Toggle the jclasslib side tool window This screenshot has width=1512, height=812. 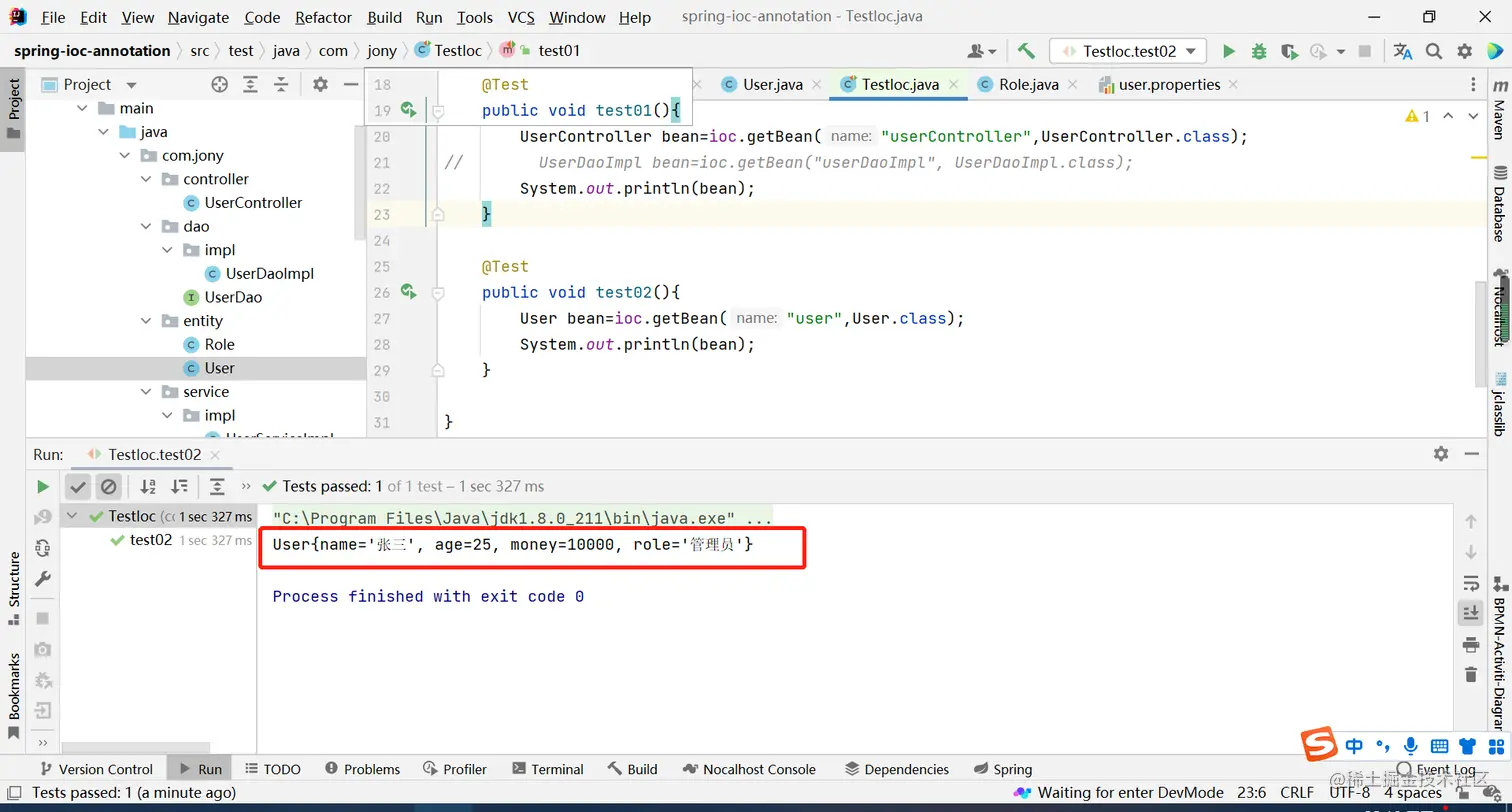[x=1499, y=404]
